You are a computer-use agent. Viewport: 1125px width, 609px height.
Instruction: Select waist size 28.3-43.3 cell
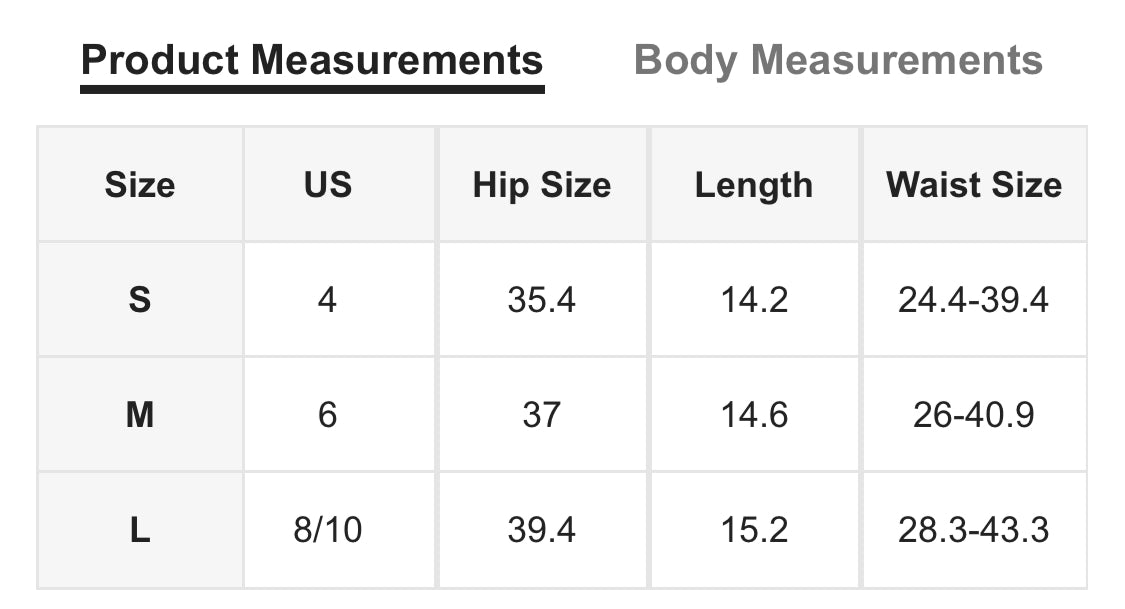[x=974, y=530]
